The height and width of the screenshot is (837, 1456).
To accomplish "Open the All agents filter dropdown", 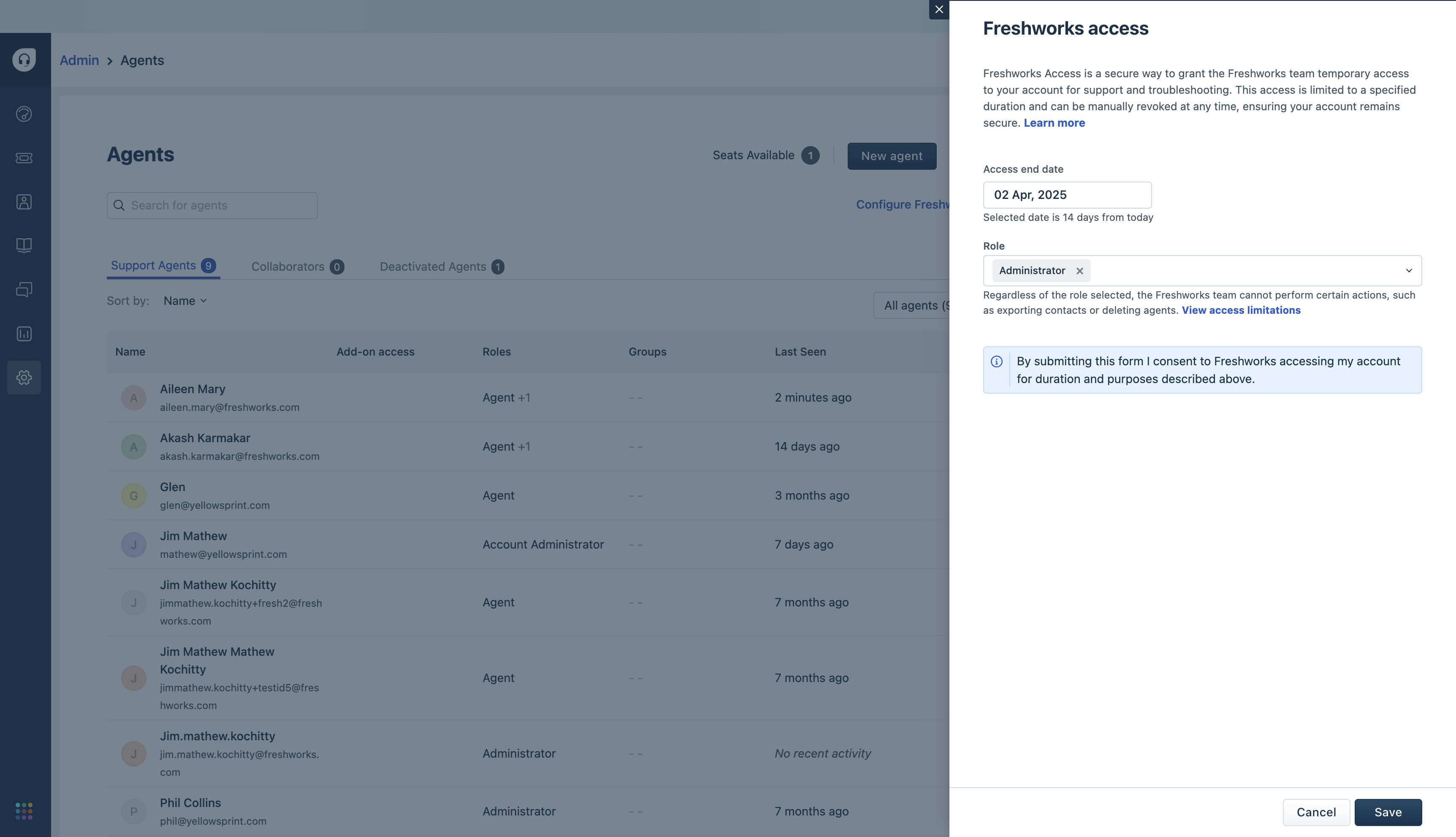I will 914,306.
